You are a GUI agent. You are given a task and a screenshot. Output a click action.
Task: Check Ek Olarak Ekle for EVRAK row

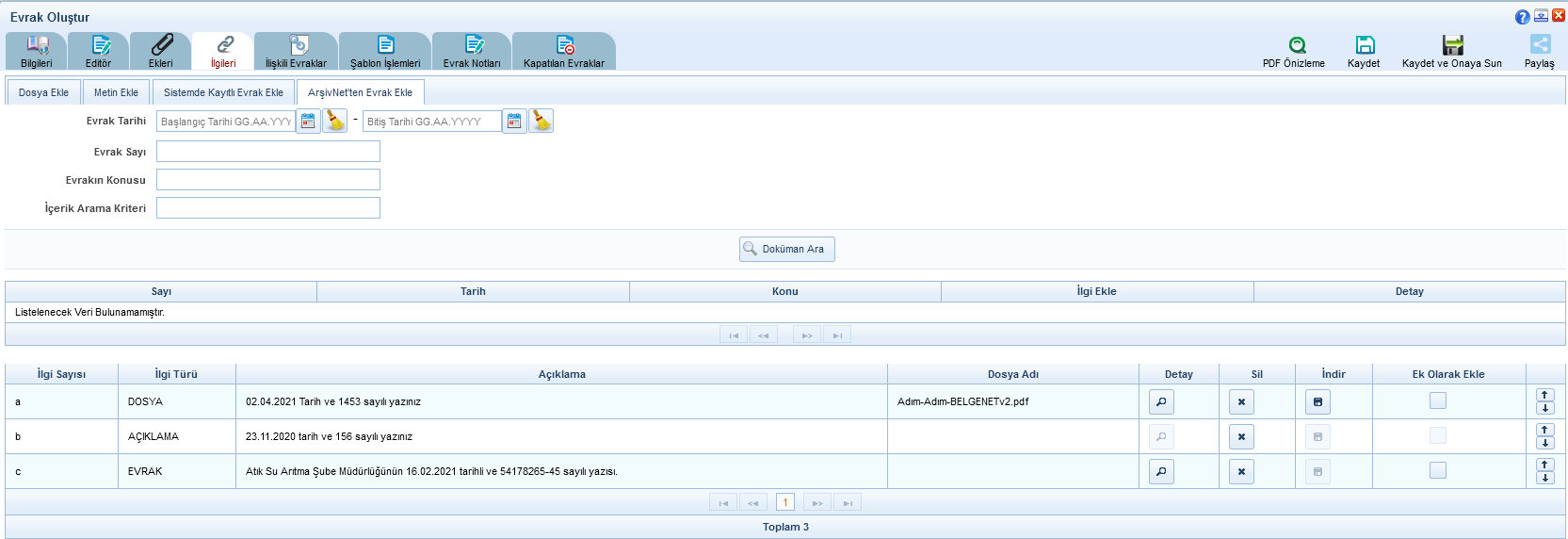tap(1437, 470)
